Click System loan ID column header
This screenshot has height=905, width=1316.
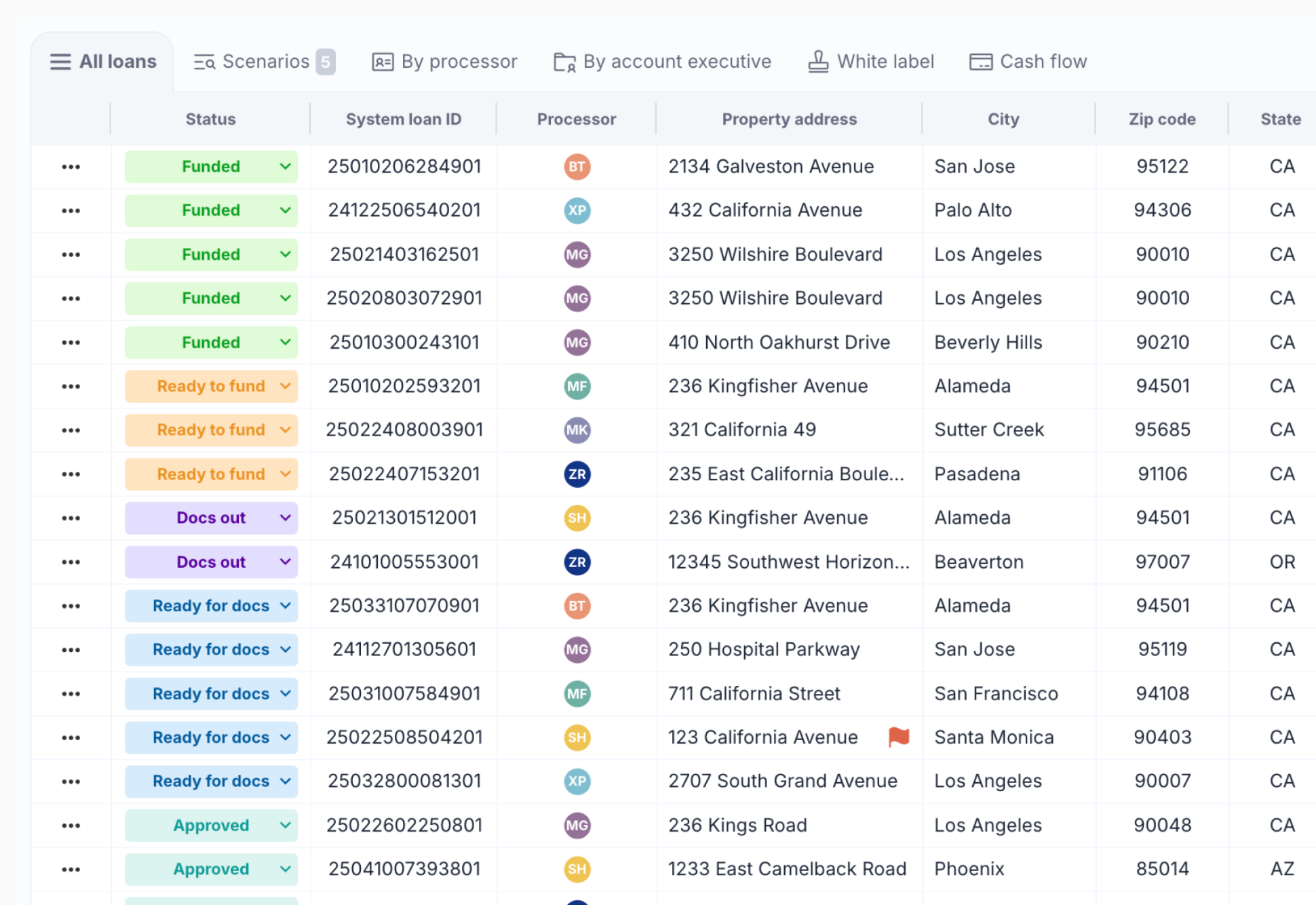coord(404,119)
